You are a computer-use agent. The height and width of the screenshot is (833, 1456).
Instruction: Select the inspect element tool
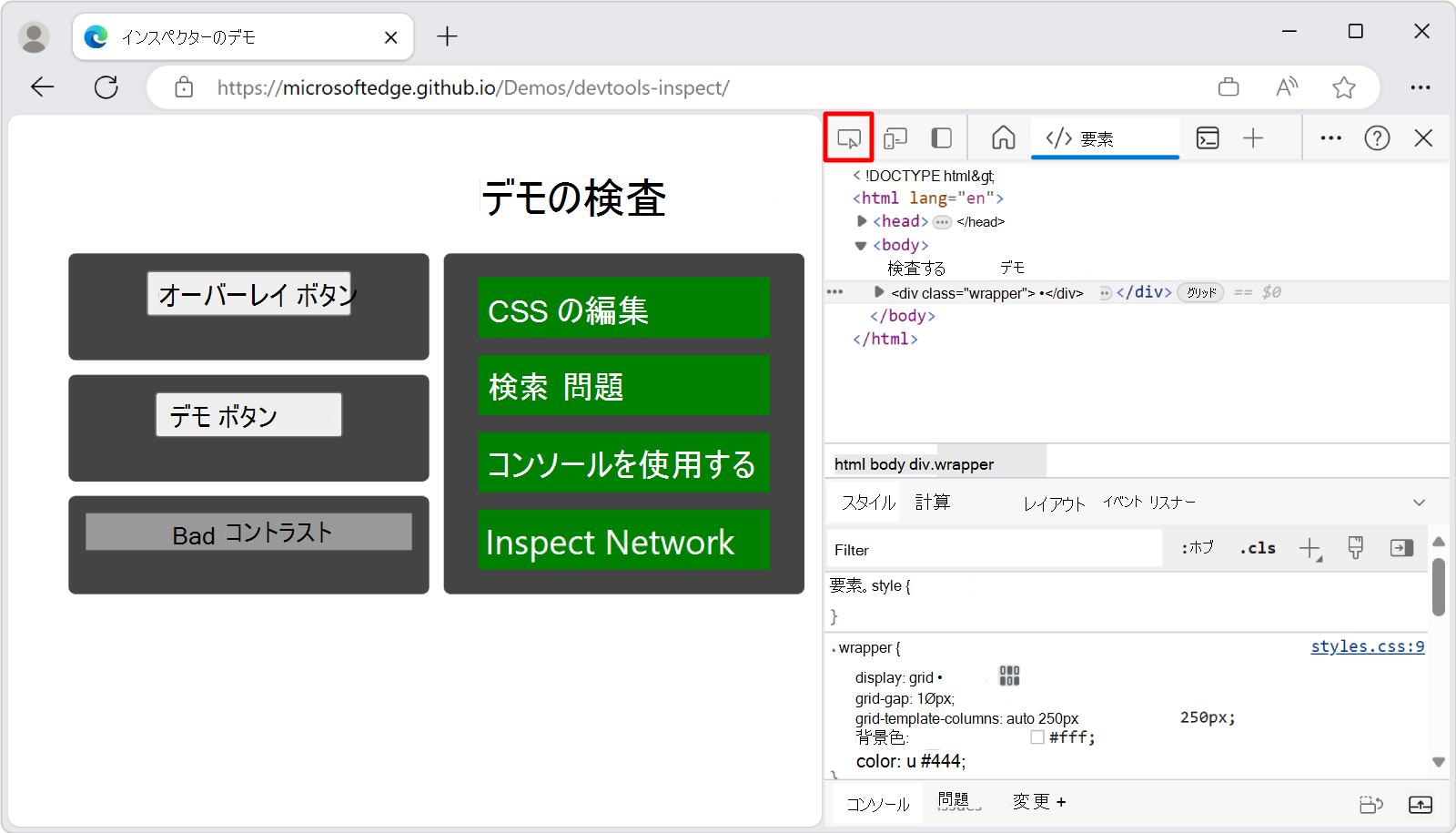click(x=849, y=137)
